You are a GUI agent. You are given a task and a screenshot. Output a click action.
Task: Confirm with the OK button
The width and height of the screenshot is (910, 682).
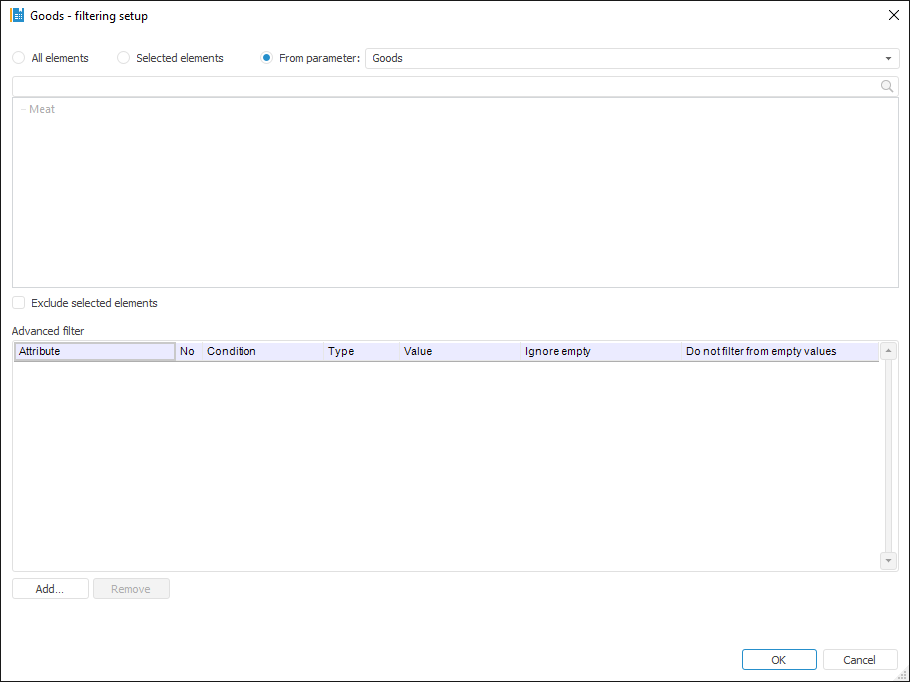[x=779, y=660]
